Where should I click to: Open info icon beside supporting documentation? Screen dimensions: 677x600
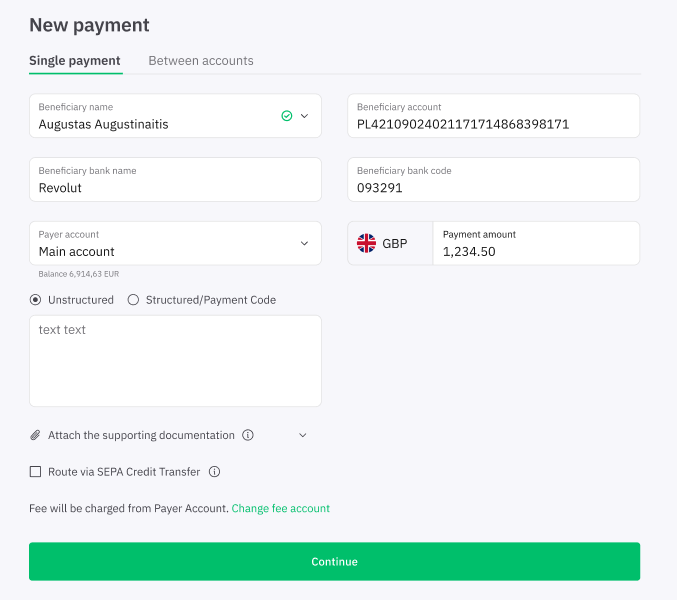248,435
